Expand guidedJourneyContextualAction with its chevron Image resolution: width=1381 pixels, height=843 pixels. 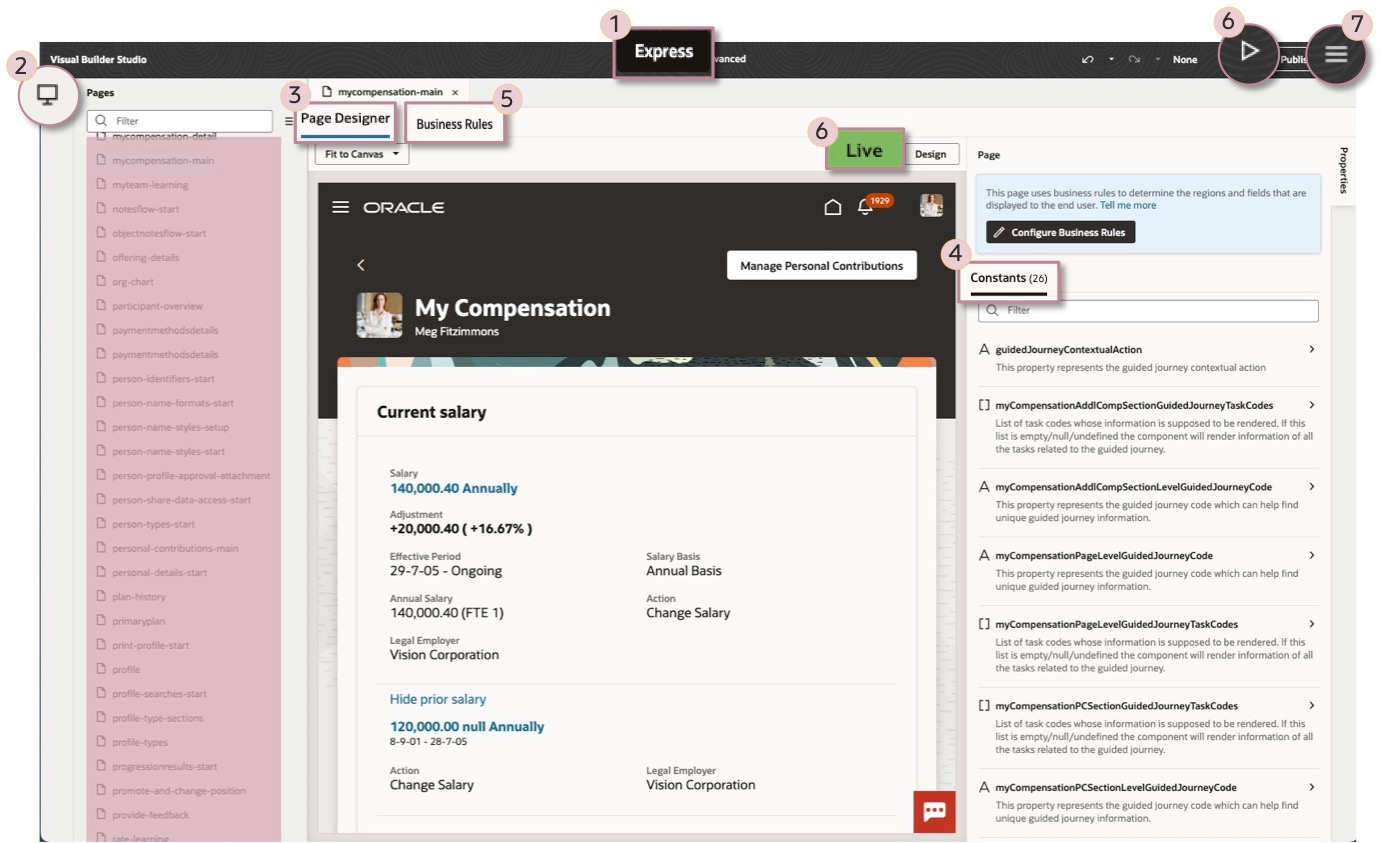(1311, 350)
